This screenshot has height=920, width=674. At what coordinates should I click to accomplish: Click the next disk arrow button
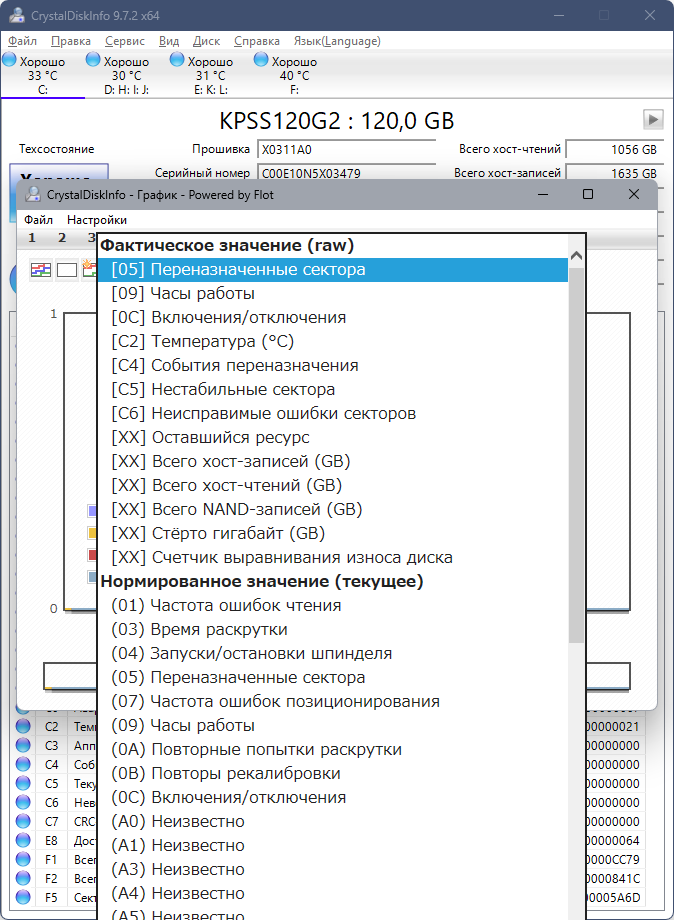pyautogui.click(x=653, y=119)
